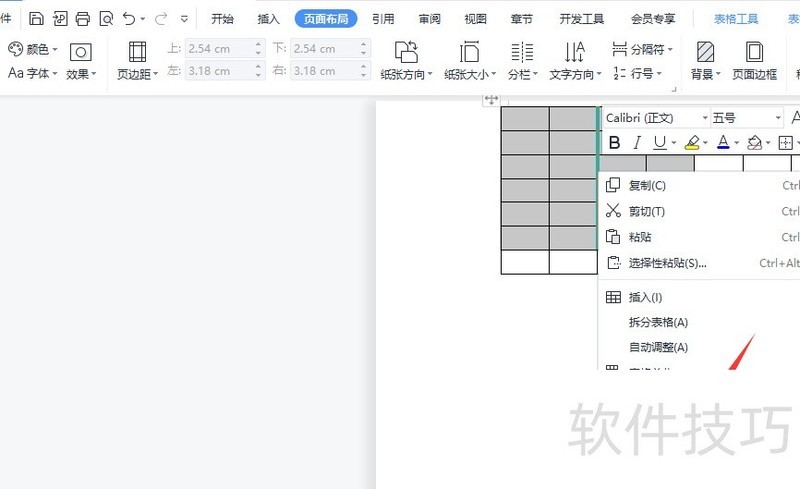Click the export to PDF icon
The image size is (800, 489).
[60, 19]
